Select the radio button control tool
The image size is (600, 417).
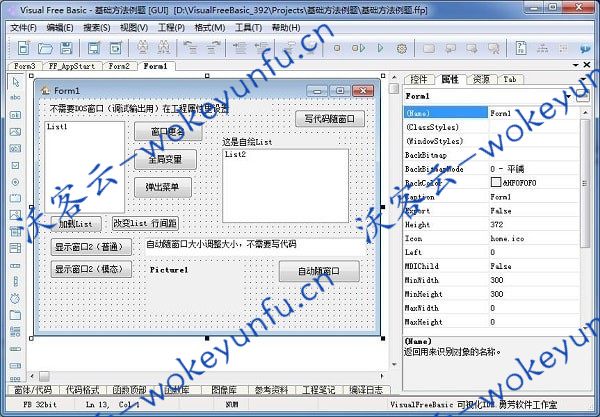click(x=15, y=182)
